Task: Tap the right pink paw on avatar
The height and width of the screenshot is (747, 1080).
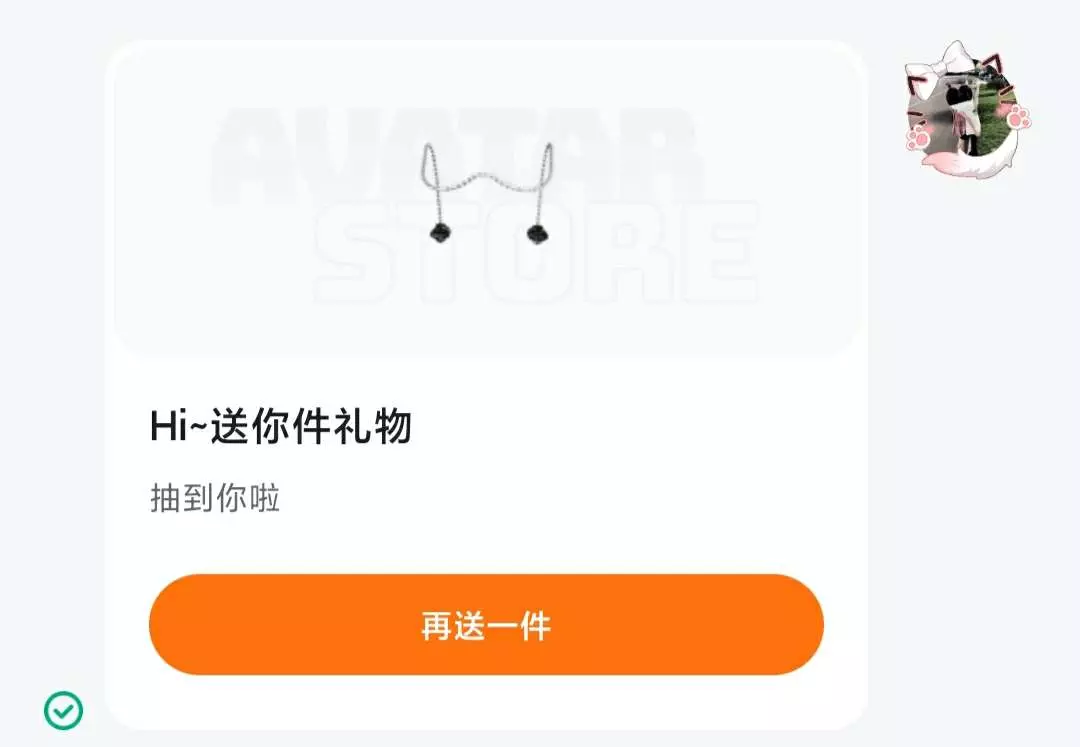Action: (x=1019, y=116)
